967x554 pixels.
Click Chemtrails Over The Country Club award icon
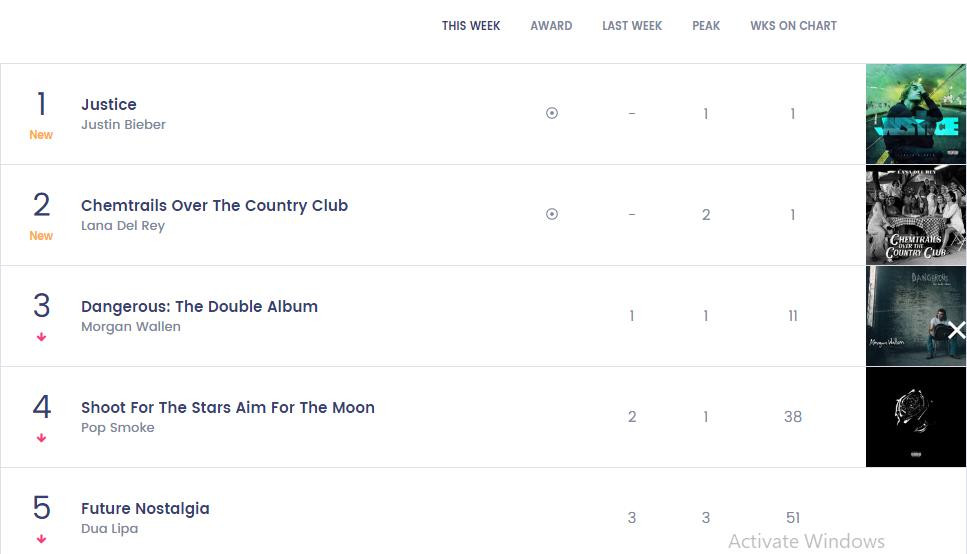pos(552,214)
